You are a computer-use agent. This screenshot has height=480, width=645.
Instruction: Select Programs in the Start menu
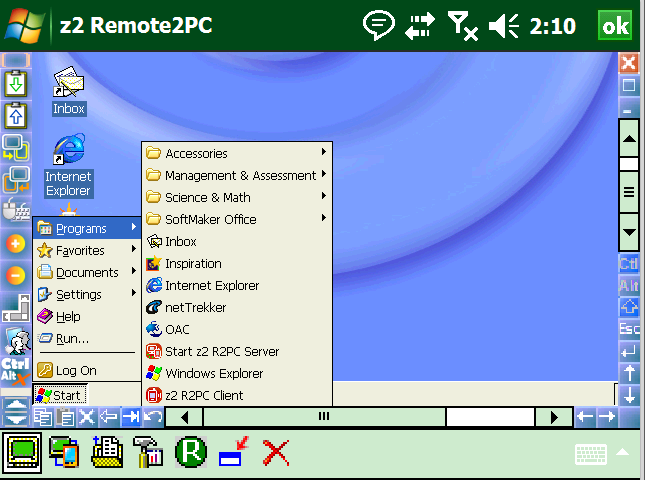click(87, 228)
